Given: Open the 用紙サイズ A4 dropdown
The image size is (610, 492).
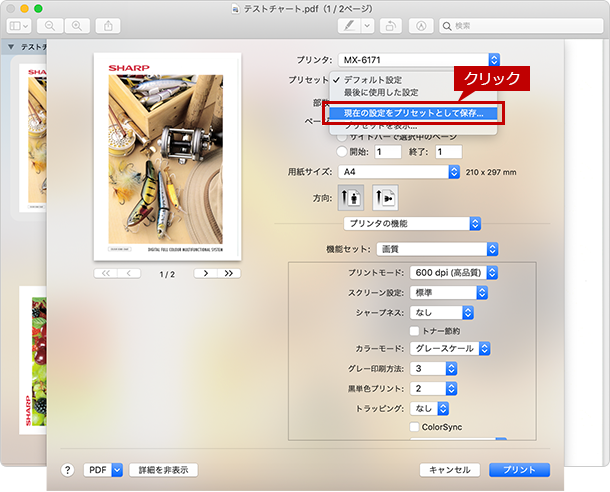Looking at the screenshot, I should tap(399, 172).
